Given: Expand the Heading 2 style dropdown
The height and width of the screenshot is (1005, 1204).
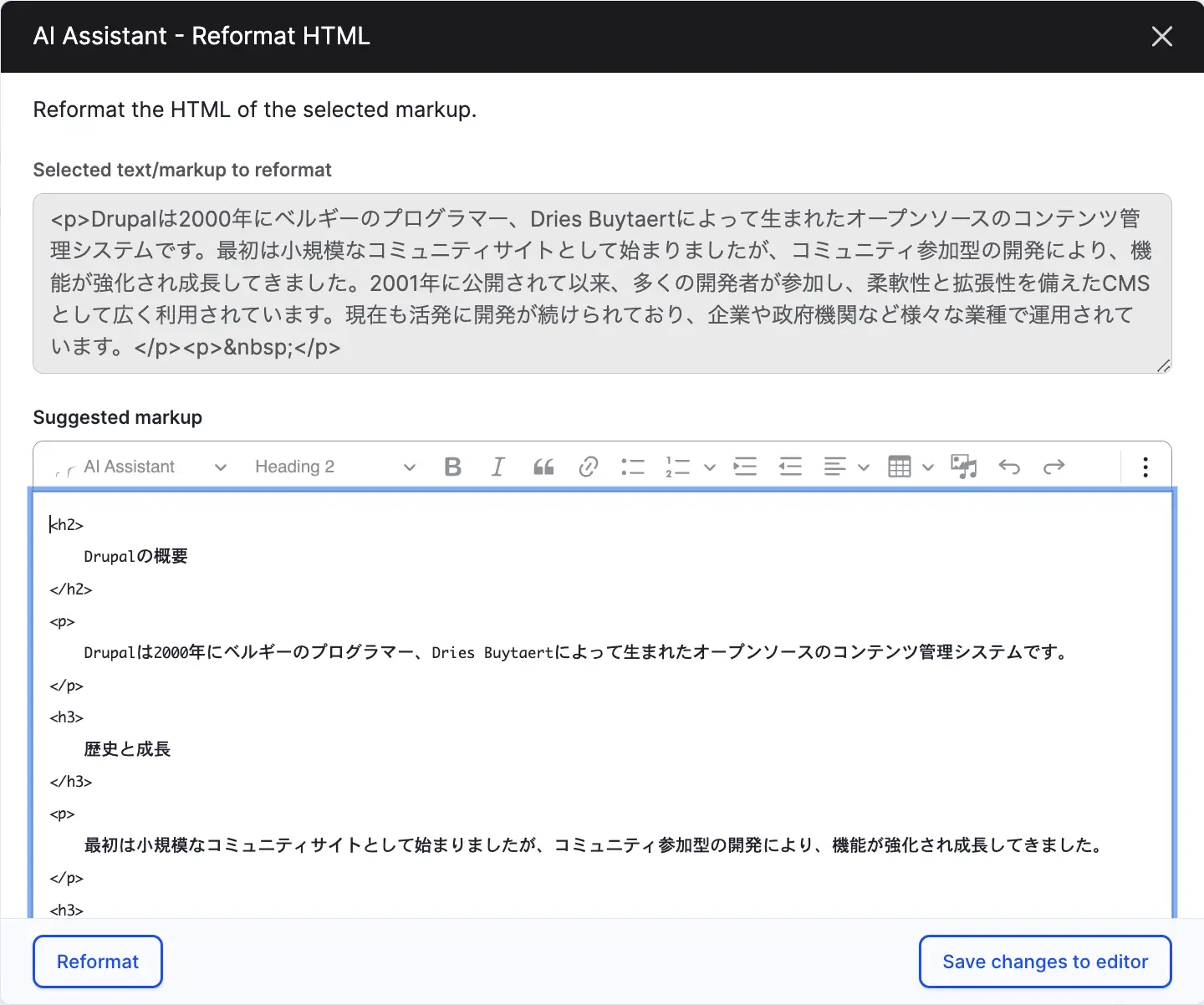Looking at the screenshot, I should pos(334,467).
